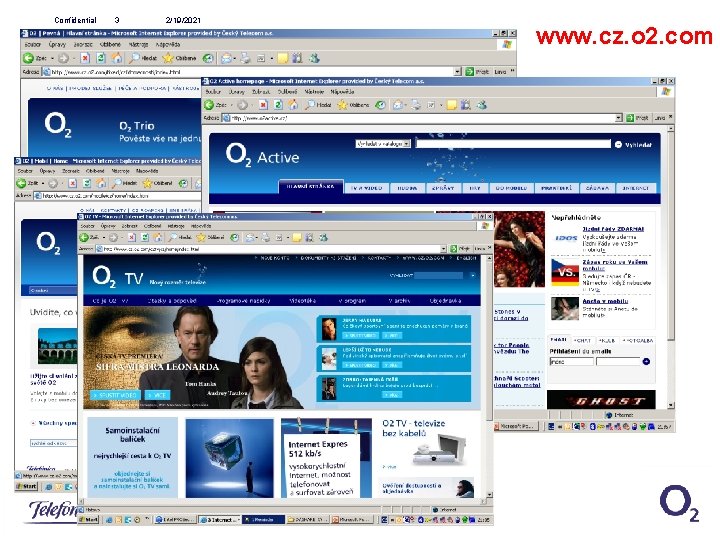
Task: Expand Back history arrow in O2 Pevná window
Action: pyautogui.click(x=52, y=58)
